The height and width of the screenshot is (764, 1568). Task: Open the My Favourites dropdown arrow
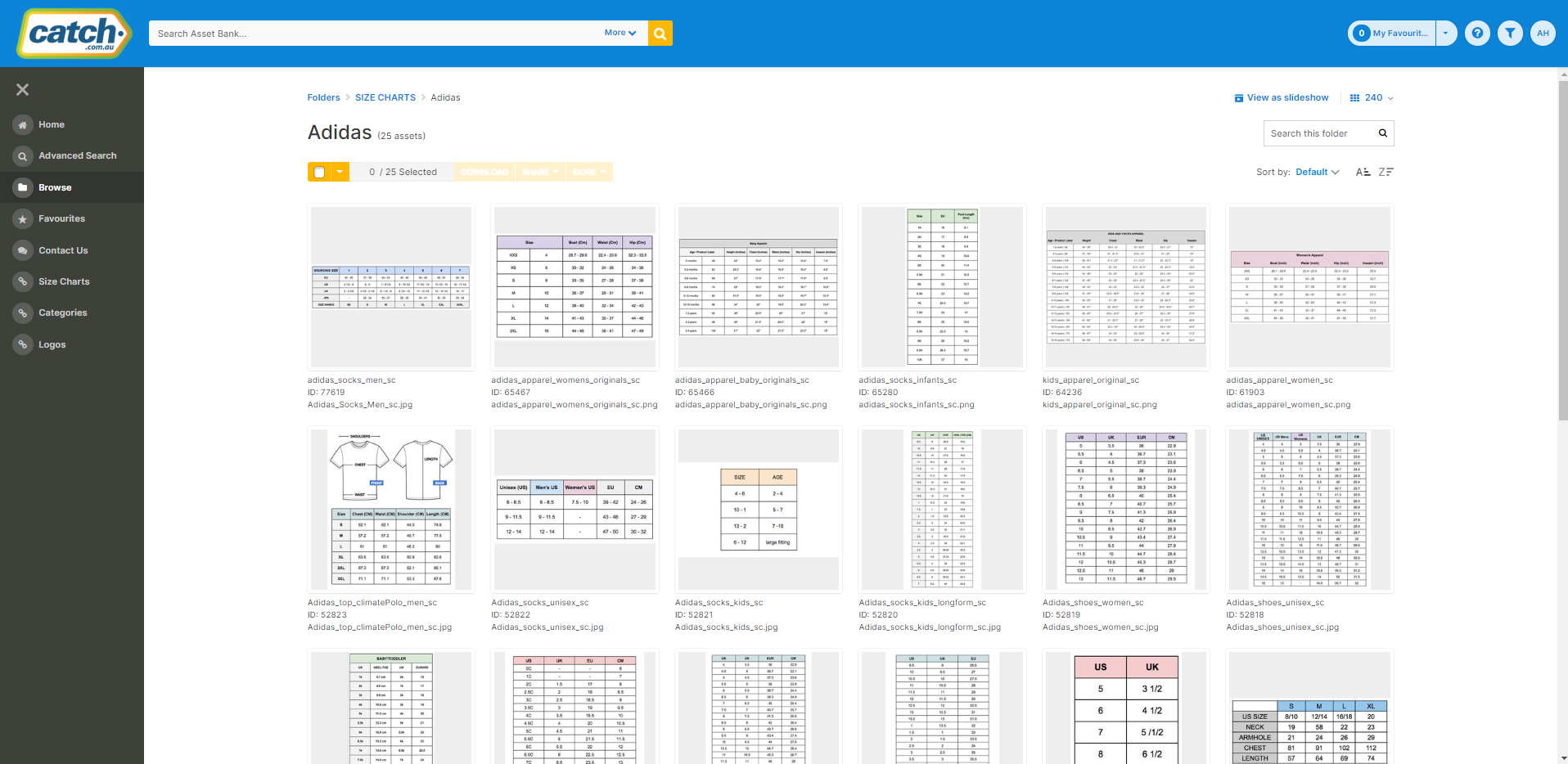click(x=1446, y=34)
